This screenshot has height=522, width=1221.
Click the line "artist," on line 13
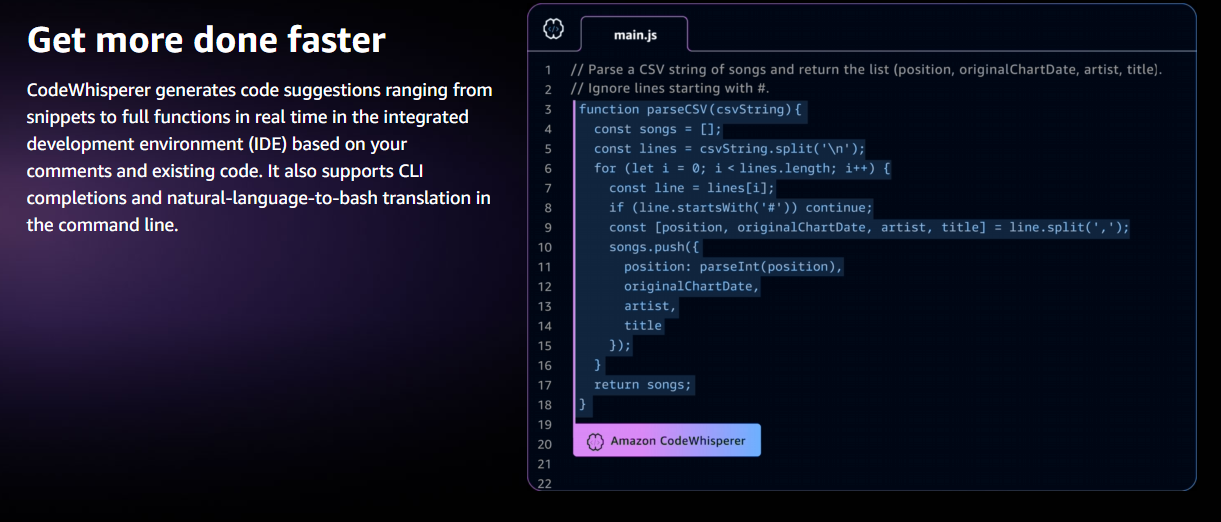click(650, 306)
